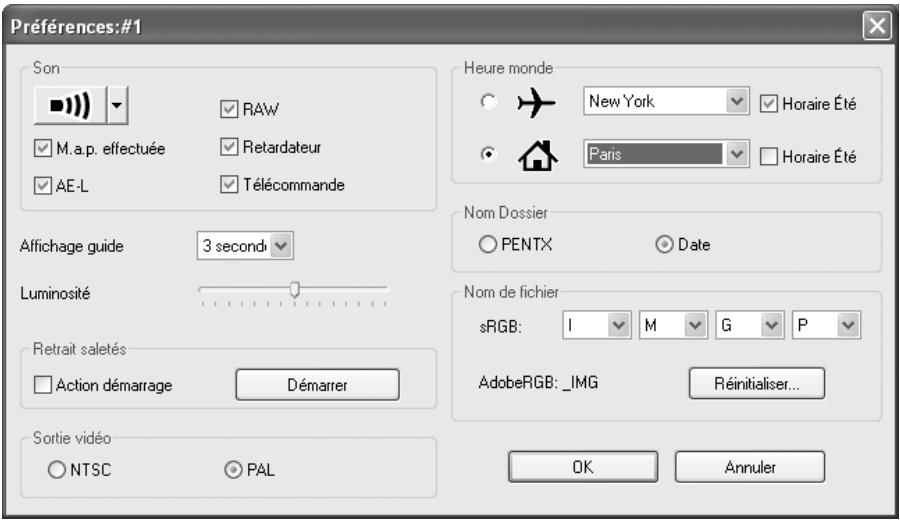The height and width of the screenshot is (520, 900).
Task: Open the sRGB dropdown showing G
Action: pos(750,325)
